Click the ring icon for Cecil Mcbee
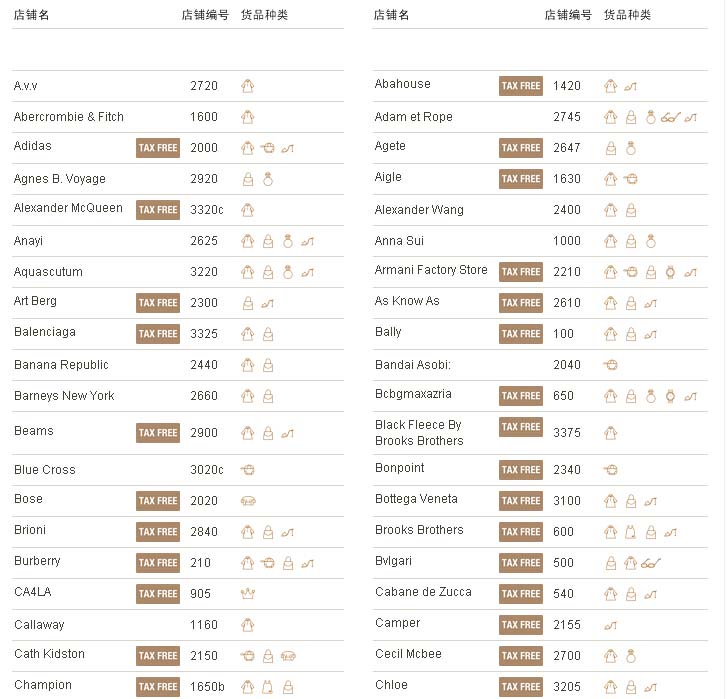 (631, 656)
